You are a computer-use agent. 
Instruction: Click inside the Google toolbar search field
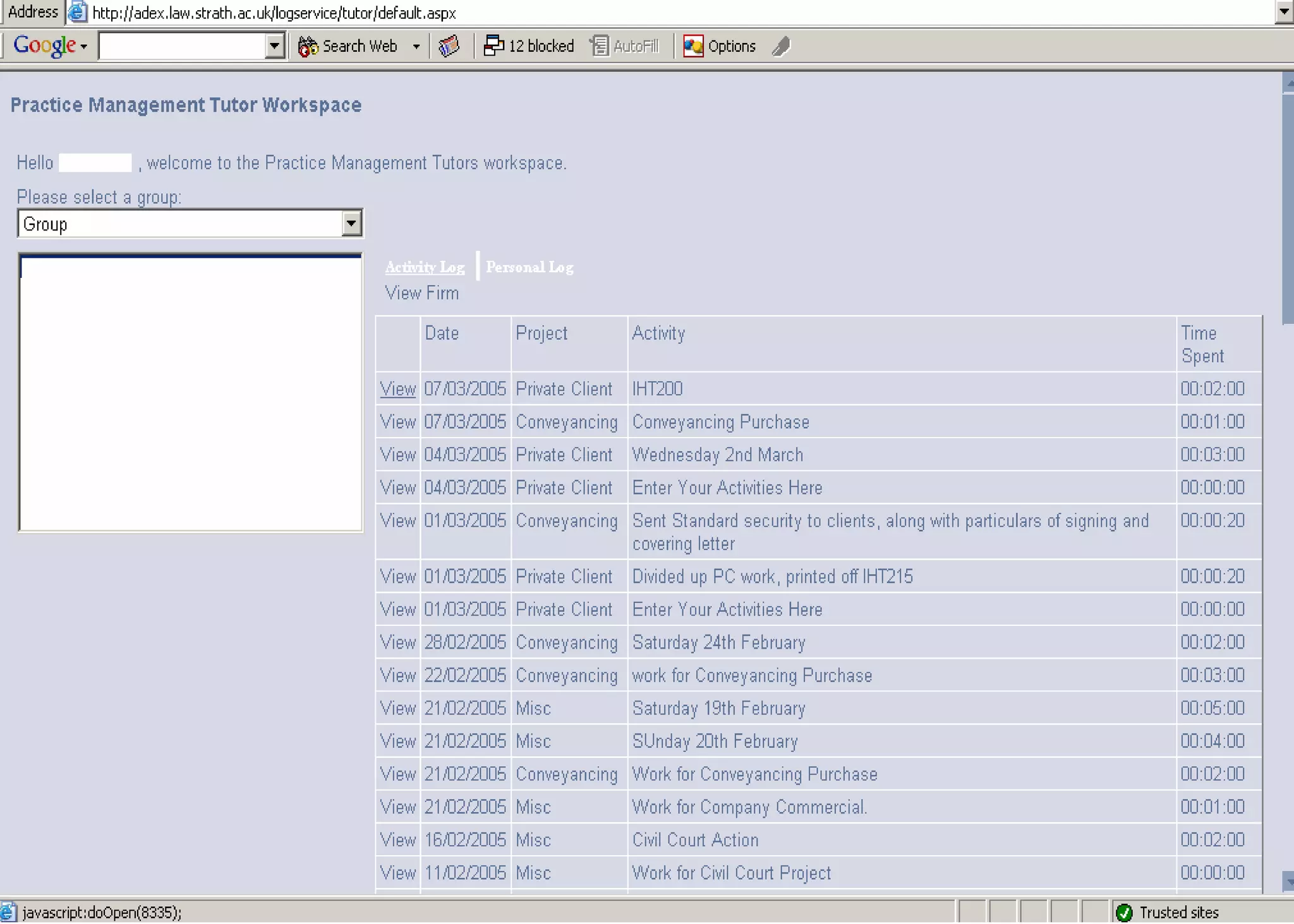pos(182,46)
